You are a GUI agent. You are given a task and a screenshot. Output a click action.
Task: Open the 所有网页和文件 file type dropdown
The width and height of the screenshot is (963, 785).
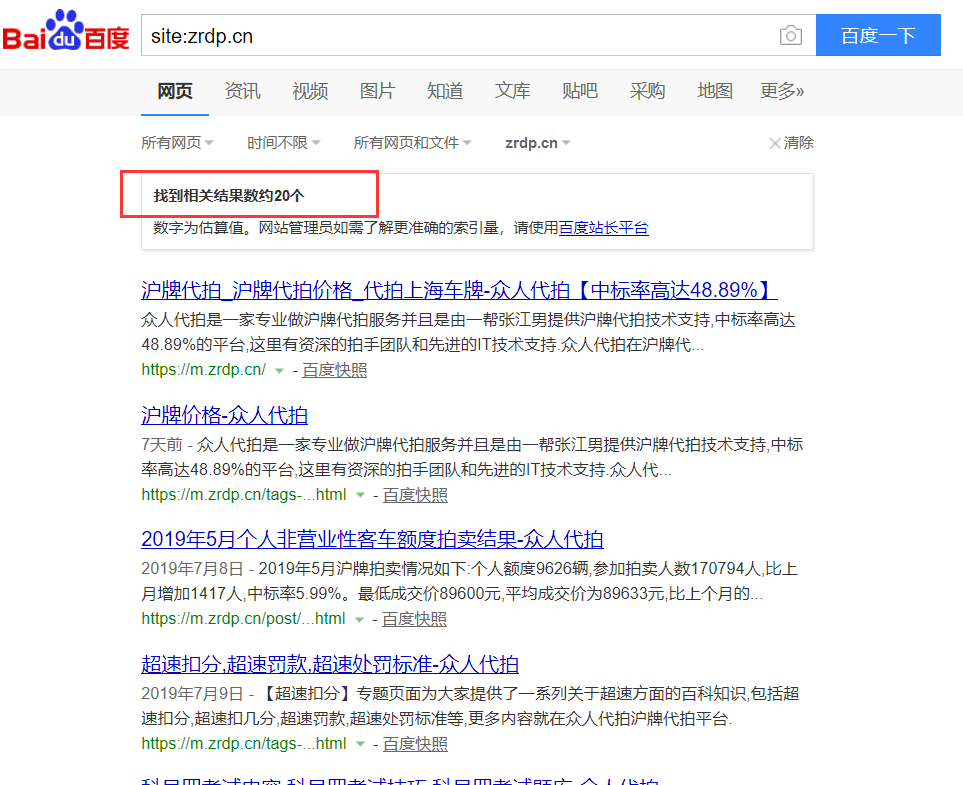(x=412, y=143)
